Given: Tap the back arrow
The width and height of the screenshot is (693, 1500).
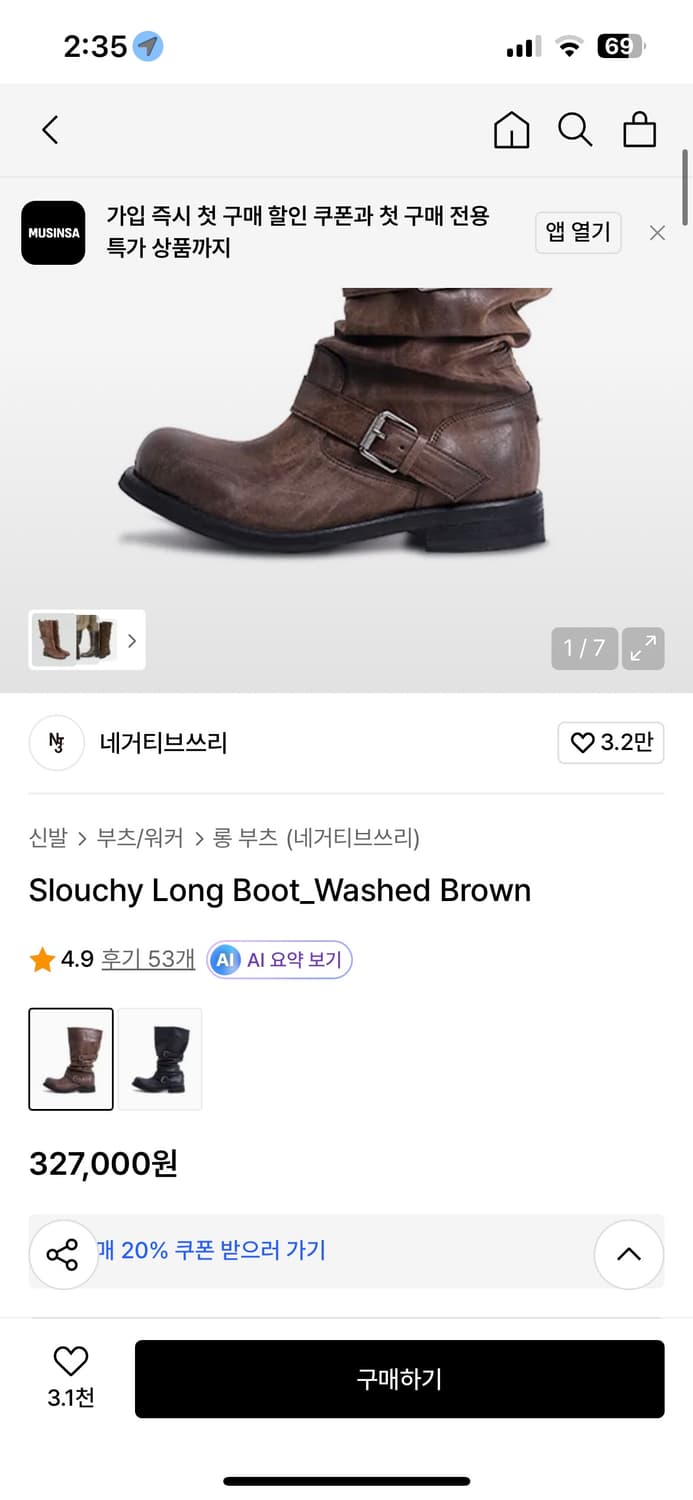Looking at the screenshot, I should click(50, 130).
